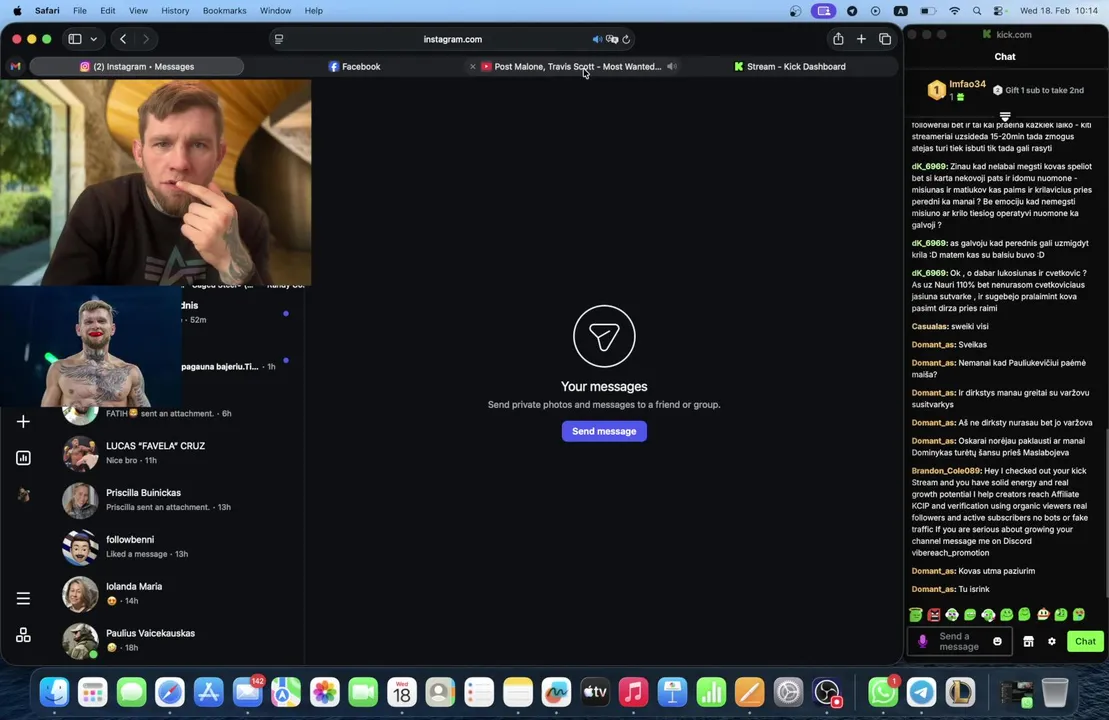Click the shirtless fighter picture thumbnail

click(x=91, y=347)
